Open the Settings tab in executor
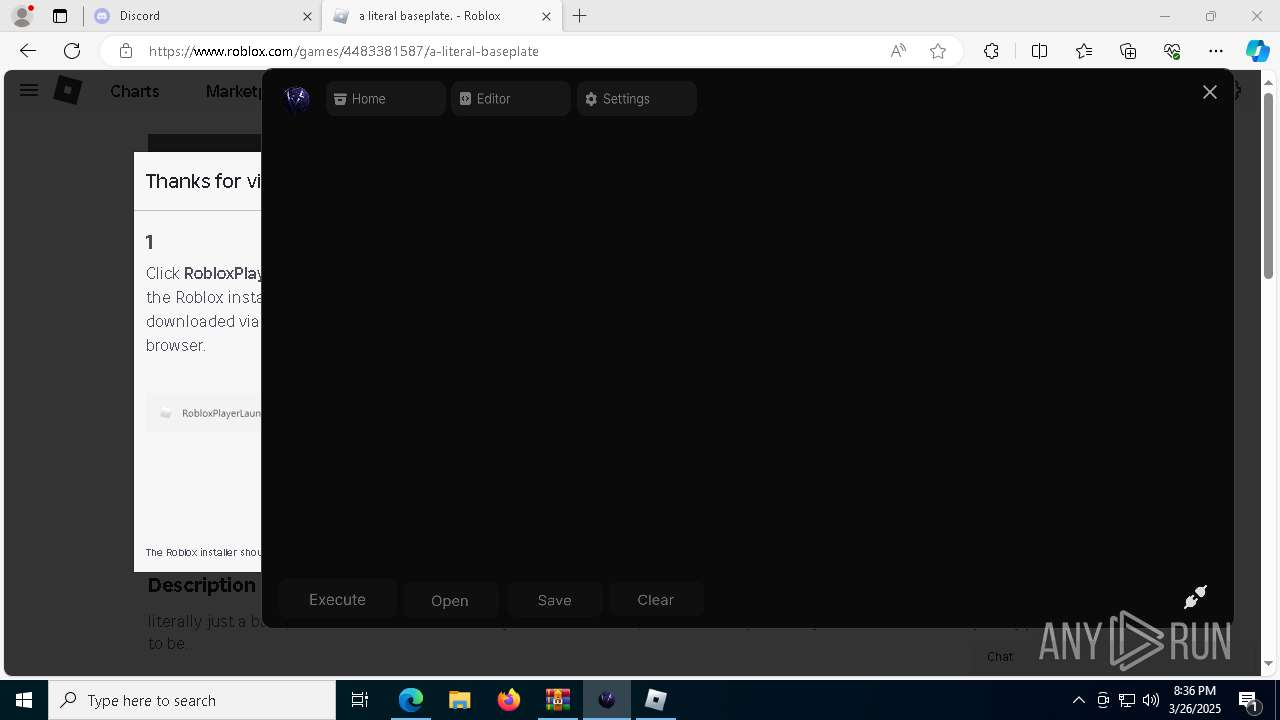Screen dimensions: 1280x720 click(637, 99)
